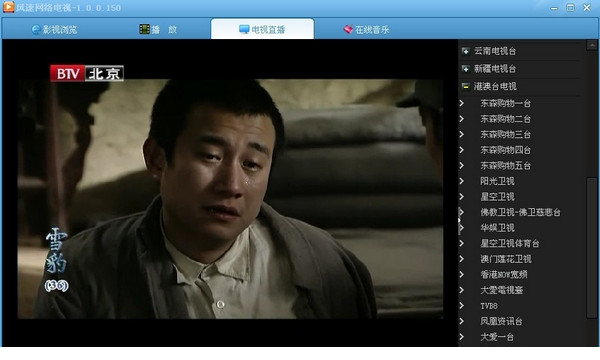Play channel 佛教卫视-佛卫慈悲台
The height and width of the screenshot is (360, 600).
pos(520,212)
